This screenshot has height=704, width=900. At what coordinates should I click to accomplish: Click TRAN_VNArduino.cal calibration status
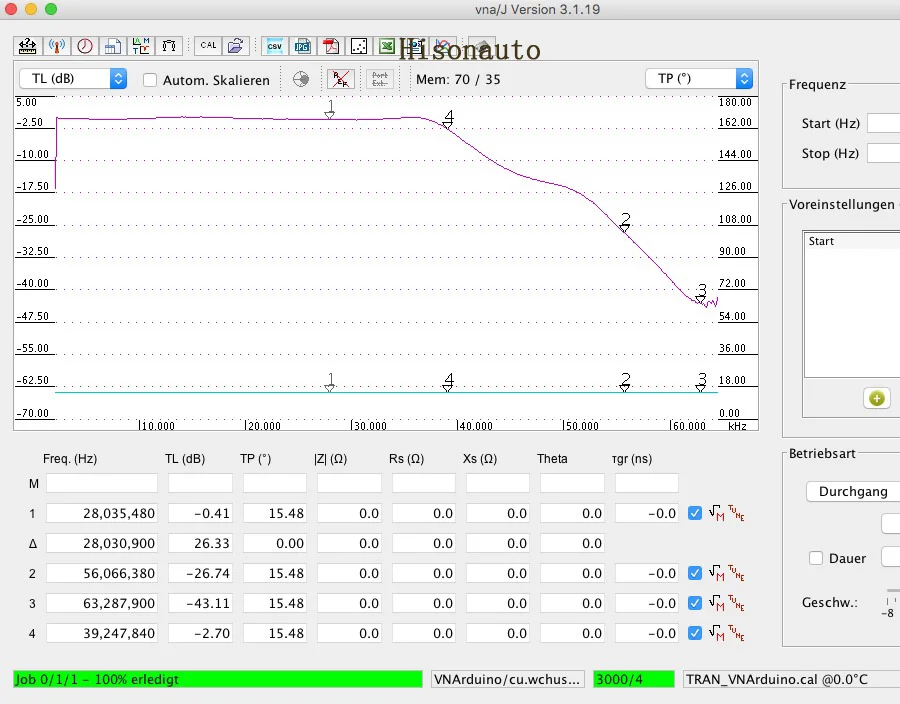click(792, 679)
